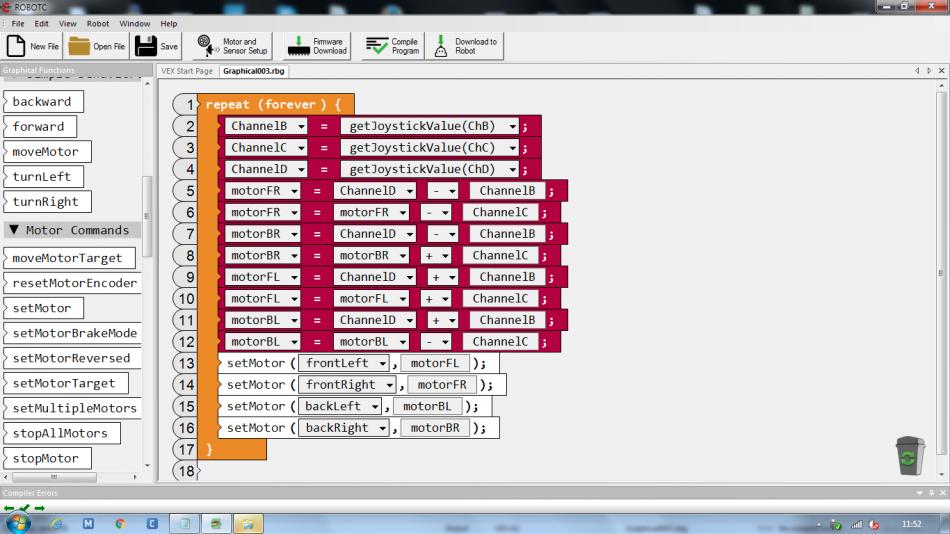Click the ChannelB operand field on line 5

pyautogui.click(x=507, y=191)
